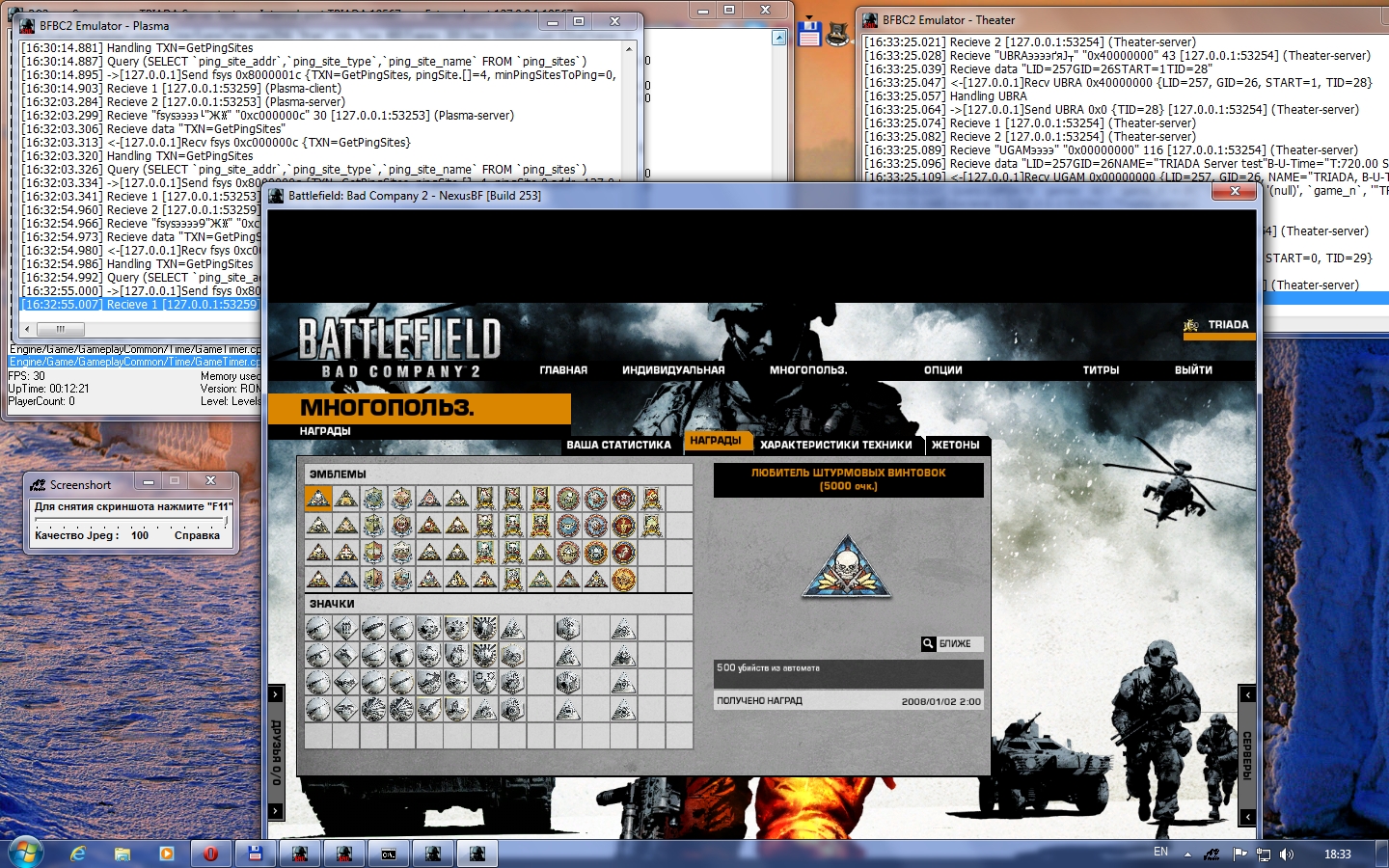Click the UpTime: 00:12:21 status text
Screen dimensions: 1389x868
[x=48, y=389]
